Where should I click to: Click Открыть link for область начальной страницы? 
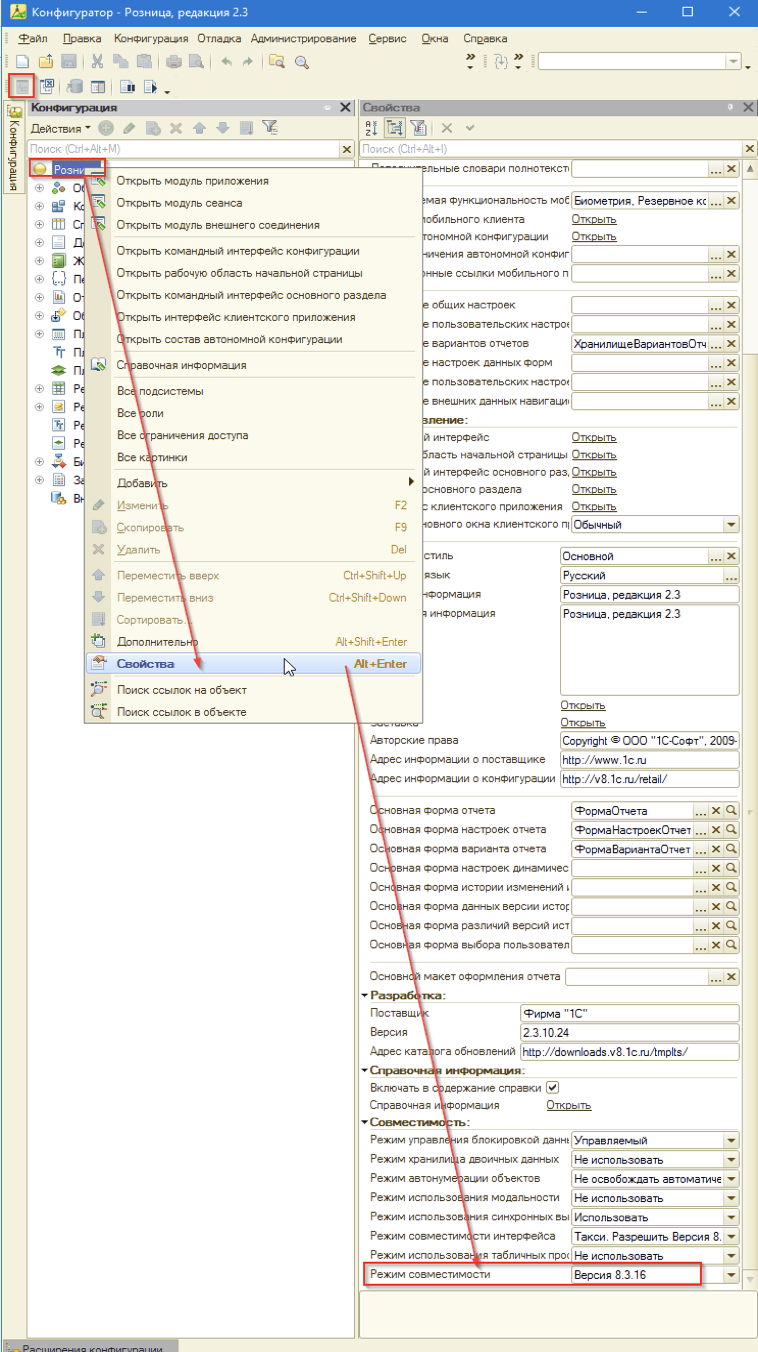tap(594, 454)
